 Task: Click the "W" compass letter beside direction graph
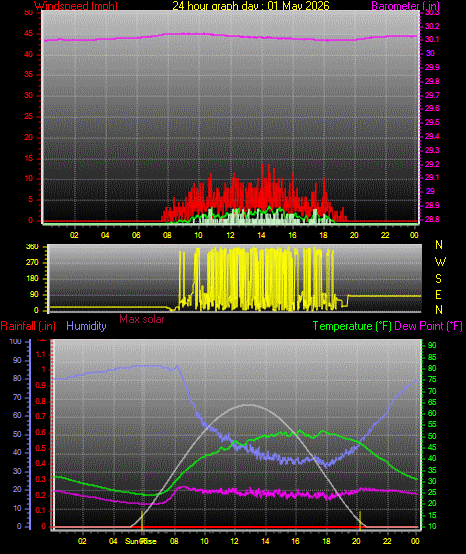(440, 262)
